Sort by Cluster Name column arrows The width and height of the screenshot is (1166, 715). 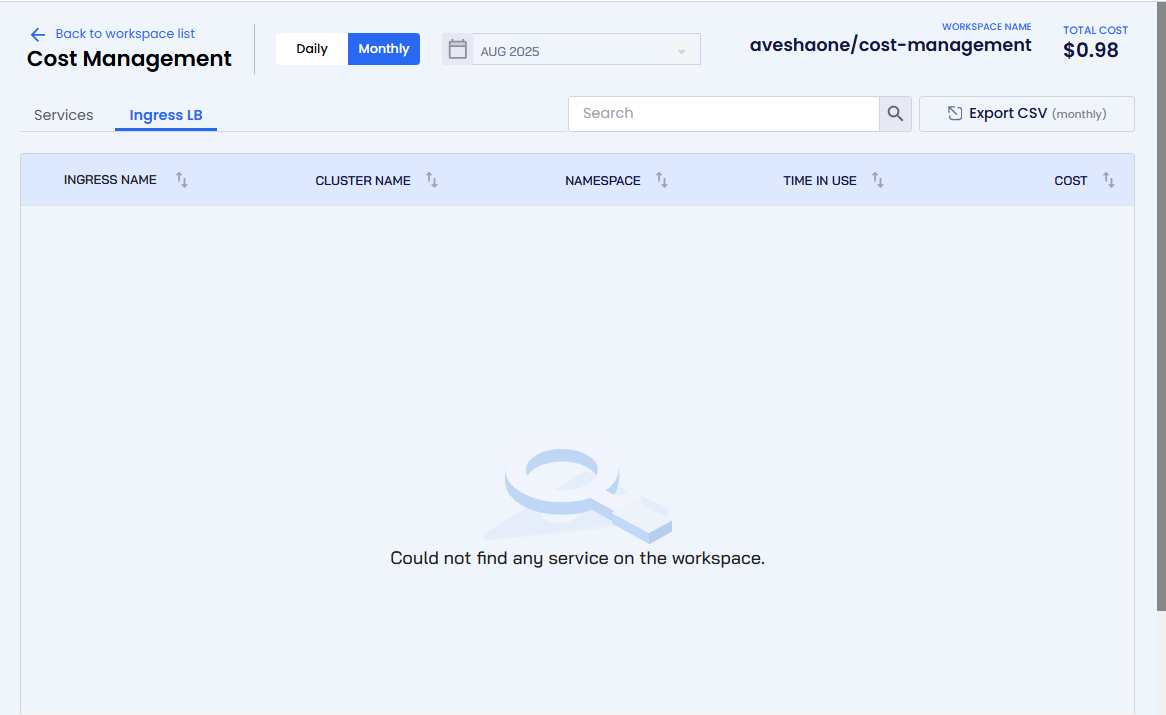[x=432, y=180]
